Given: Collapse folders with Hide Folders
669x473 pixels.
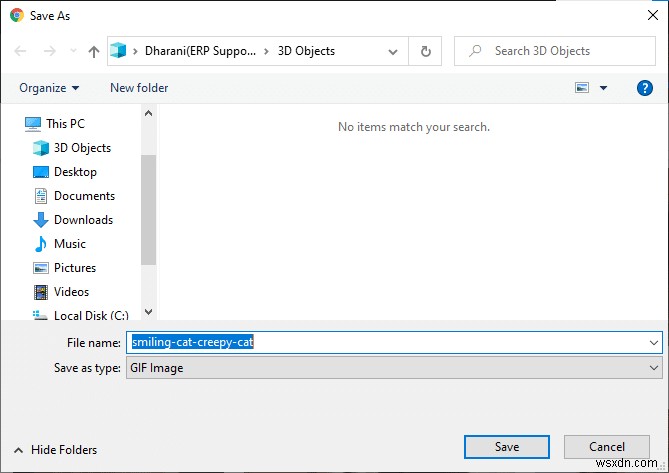Looking at the screenshot, I should pyautogui.click(x=55, y=450).
